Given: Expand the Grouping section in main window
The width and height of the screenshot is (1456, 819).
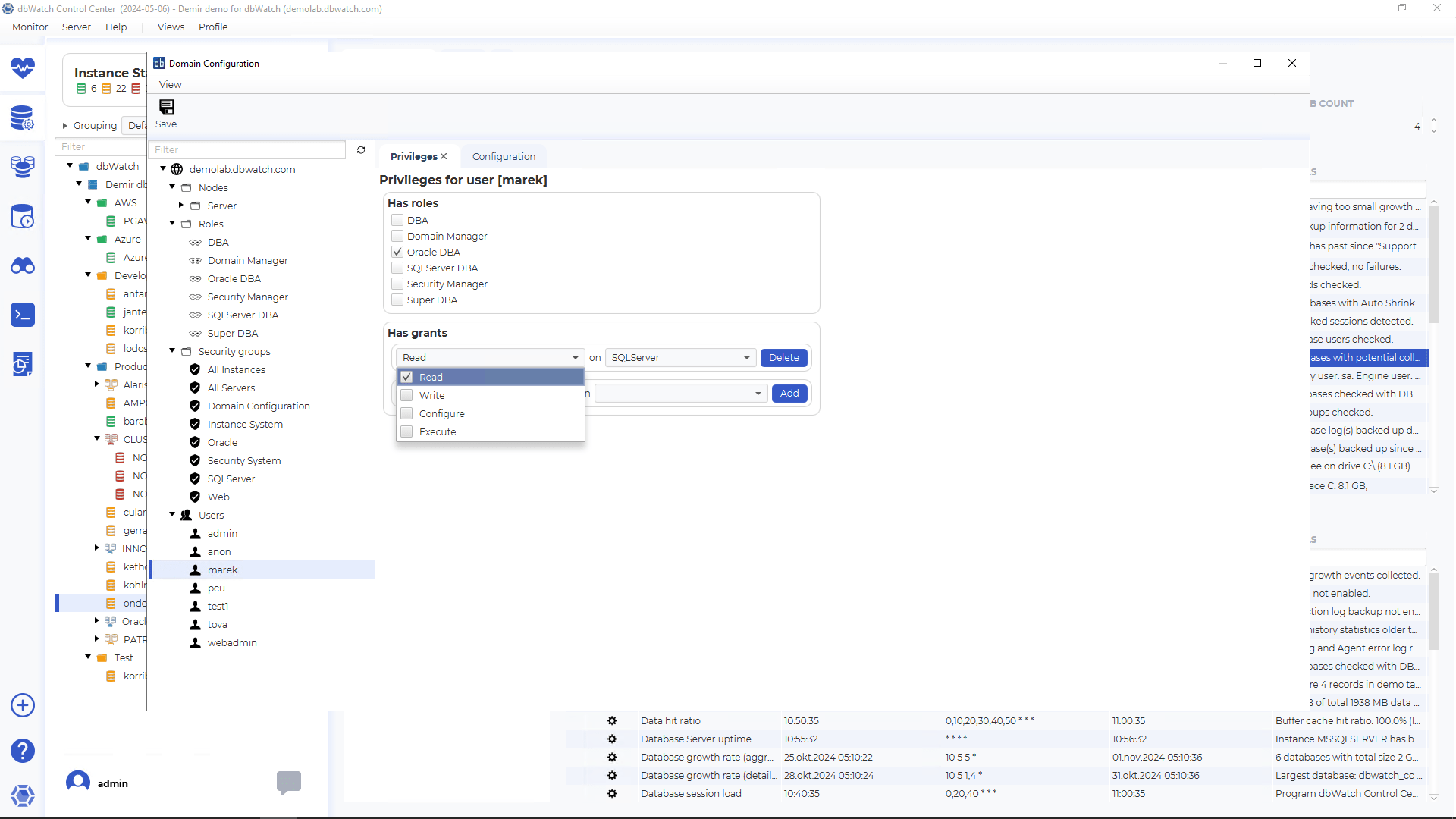Looking at the screenshot, I should click(x=65, y=126).
